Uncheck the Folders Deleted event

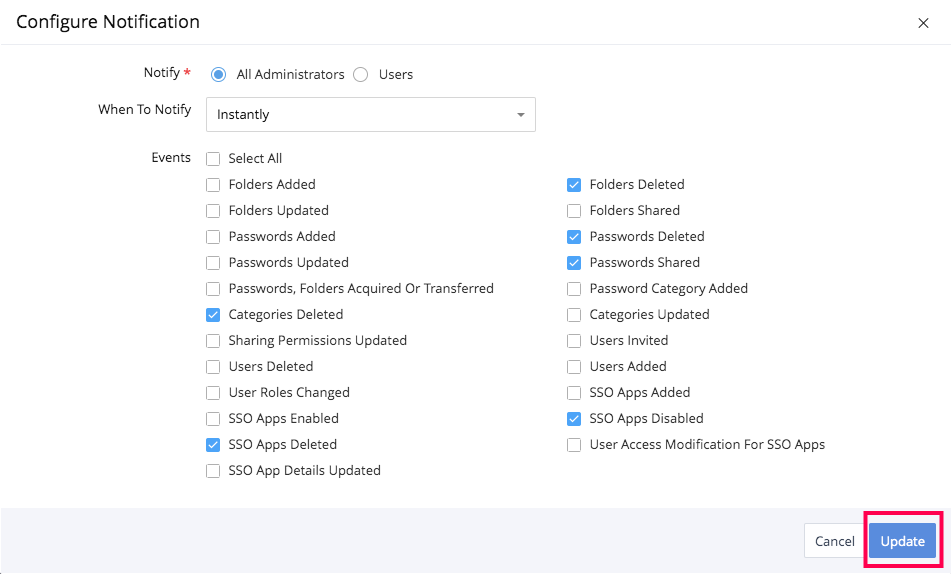tap(574, 184)
